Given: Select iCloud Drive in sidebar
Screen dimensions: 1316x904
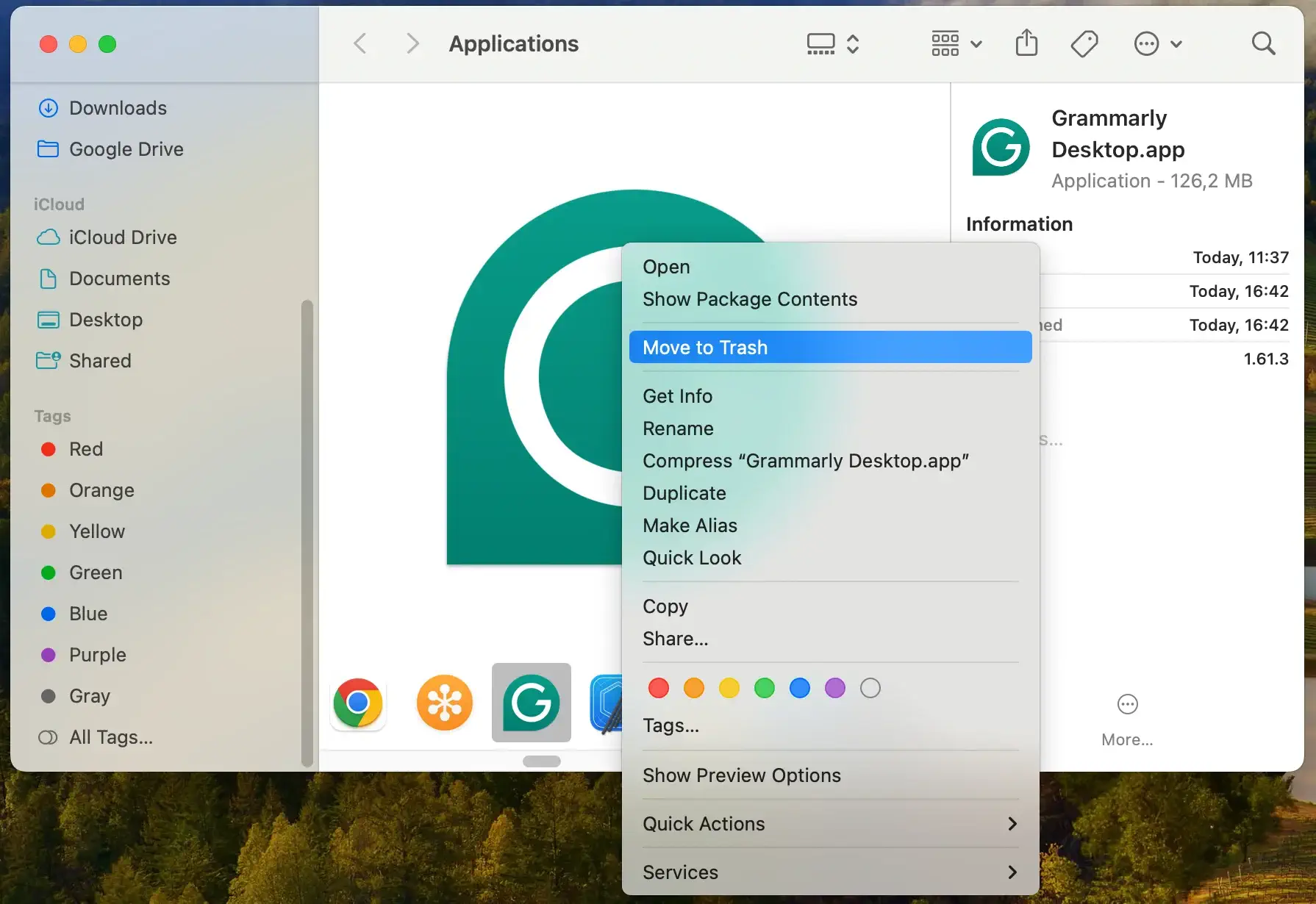Looking at the screenshot, I should [107, 237].
